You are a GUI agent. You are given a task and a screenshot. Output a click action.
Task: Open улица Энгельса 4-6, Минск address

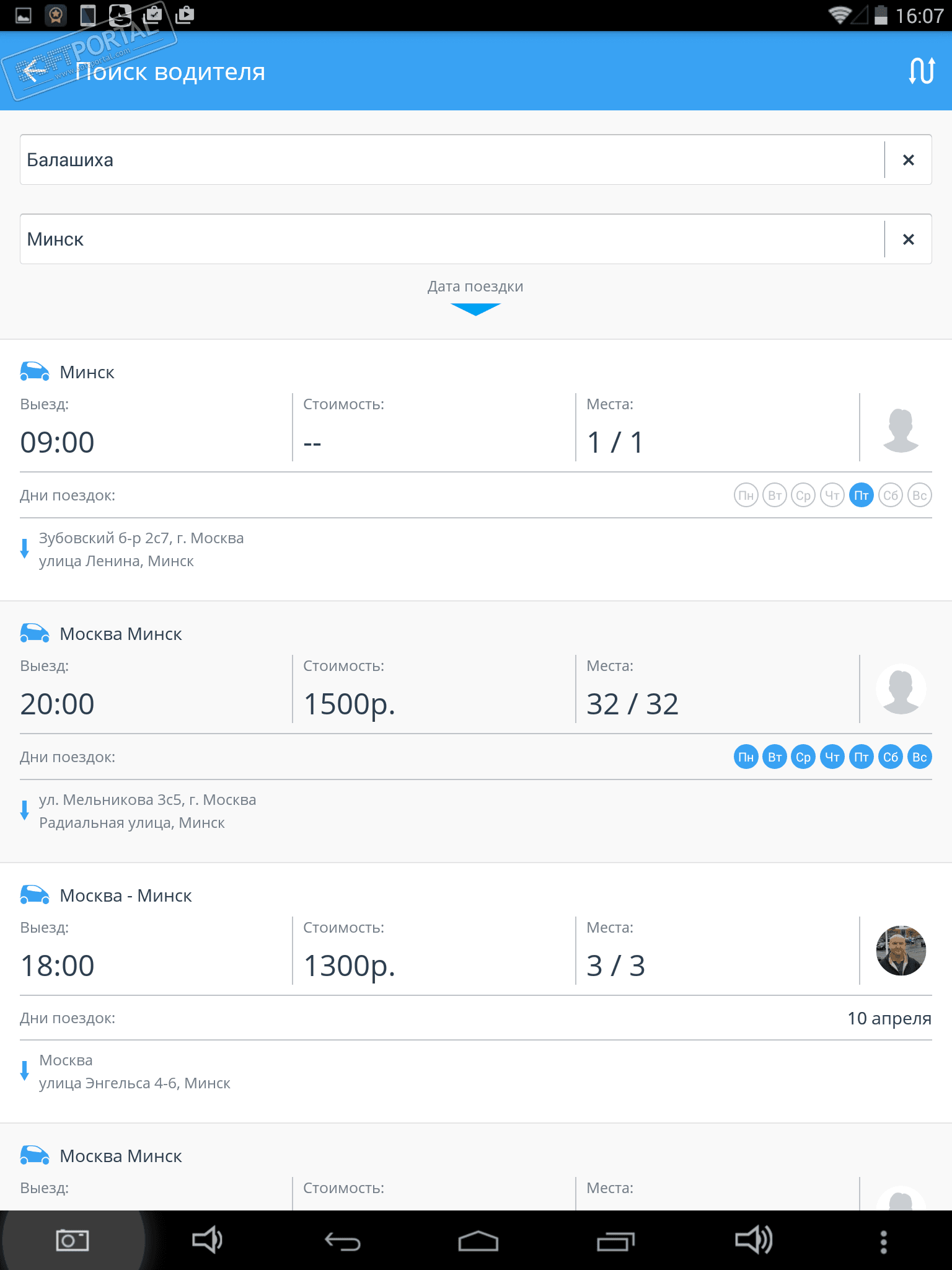tap(134, 1083)
